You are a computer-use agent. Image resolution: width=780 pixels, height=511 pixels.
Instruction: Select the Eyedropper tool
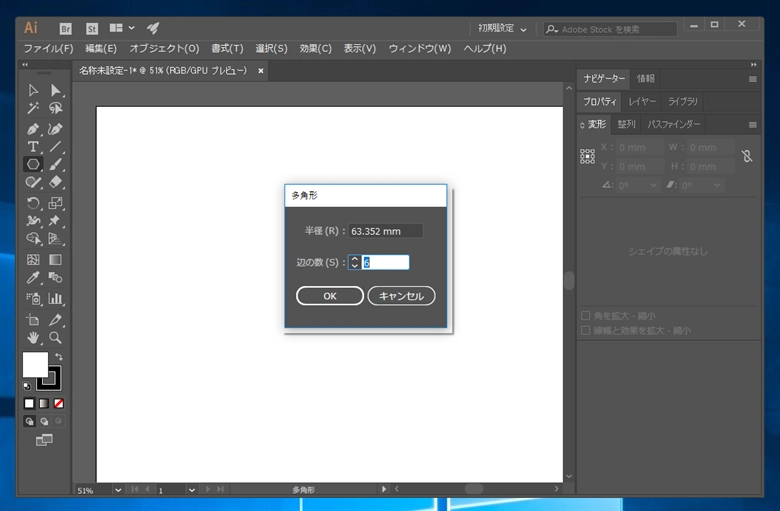tap(33, 278)
